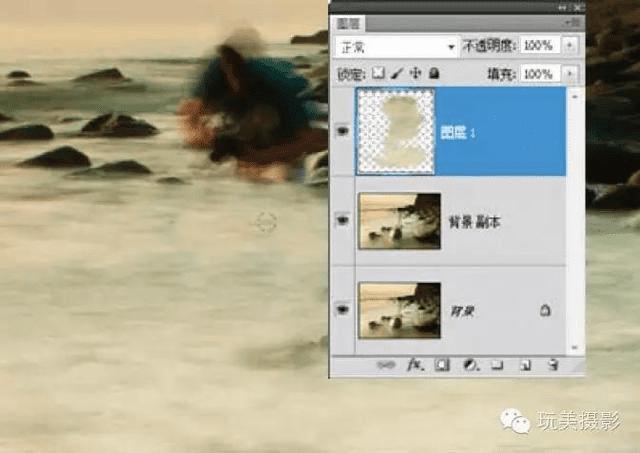This screenshot has width=640, height=453.
Task: Select layer named 背景
Action: click(462, 312)
